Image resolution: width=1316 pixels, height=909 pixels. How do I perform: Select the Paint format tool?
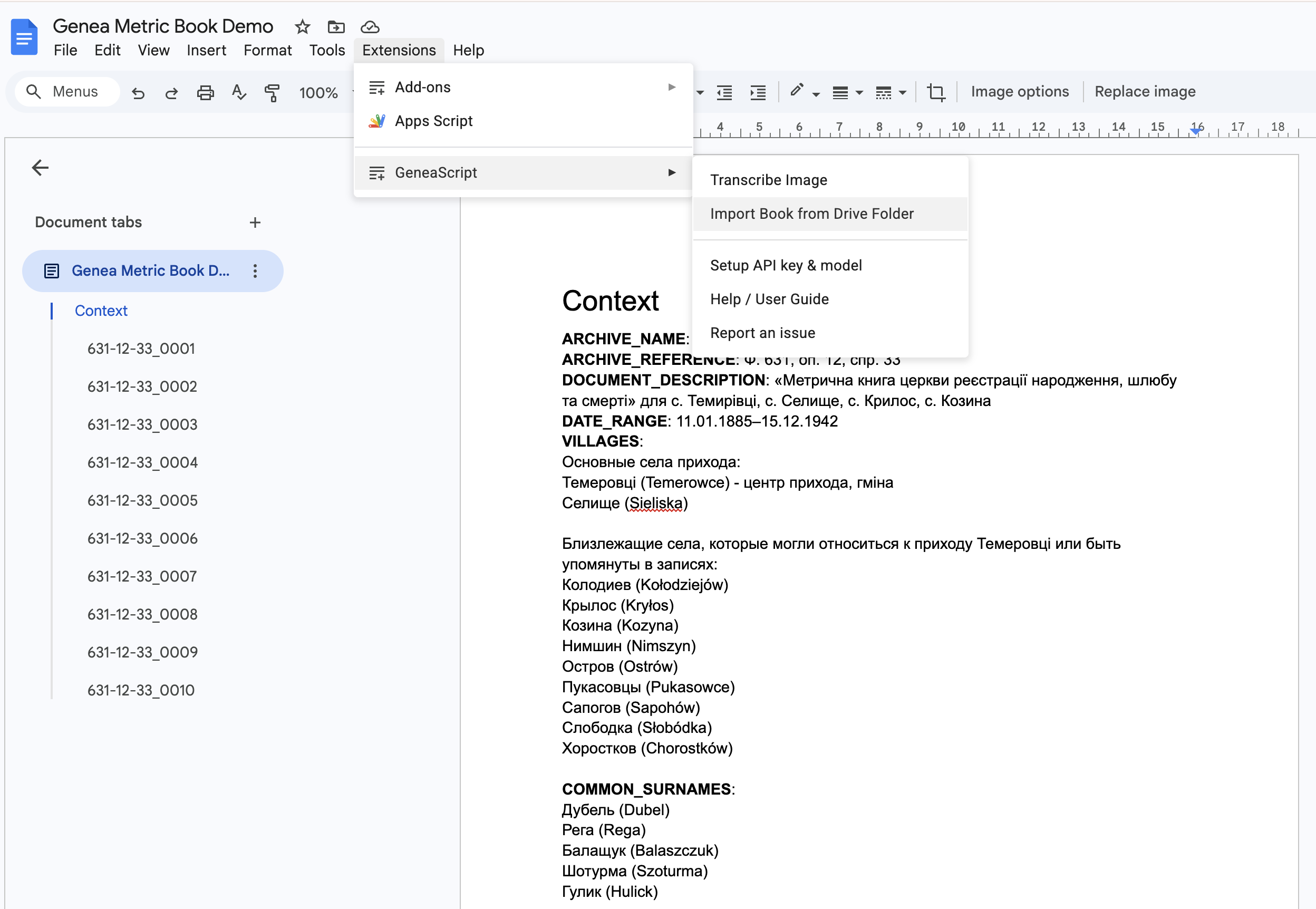[x=272, y=92]
